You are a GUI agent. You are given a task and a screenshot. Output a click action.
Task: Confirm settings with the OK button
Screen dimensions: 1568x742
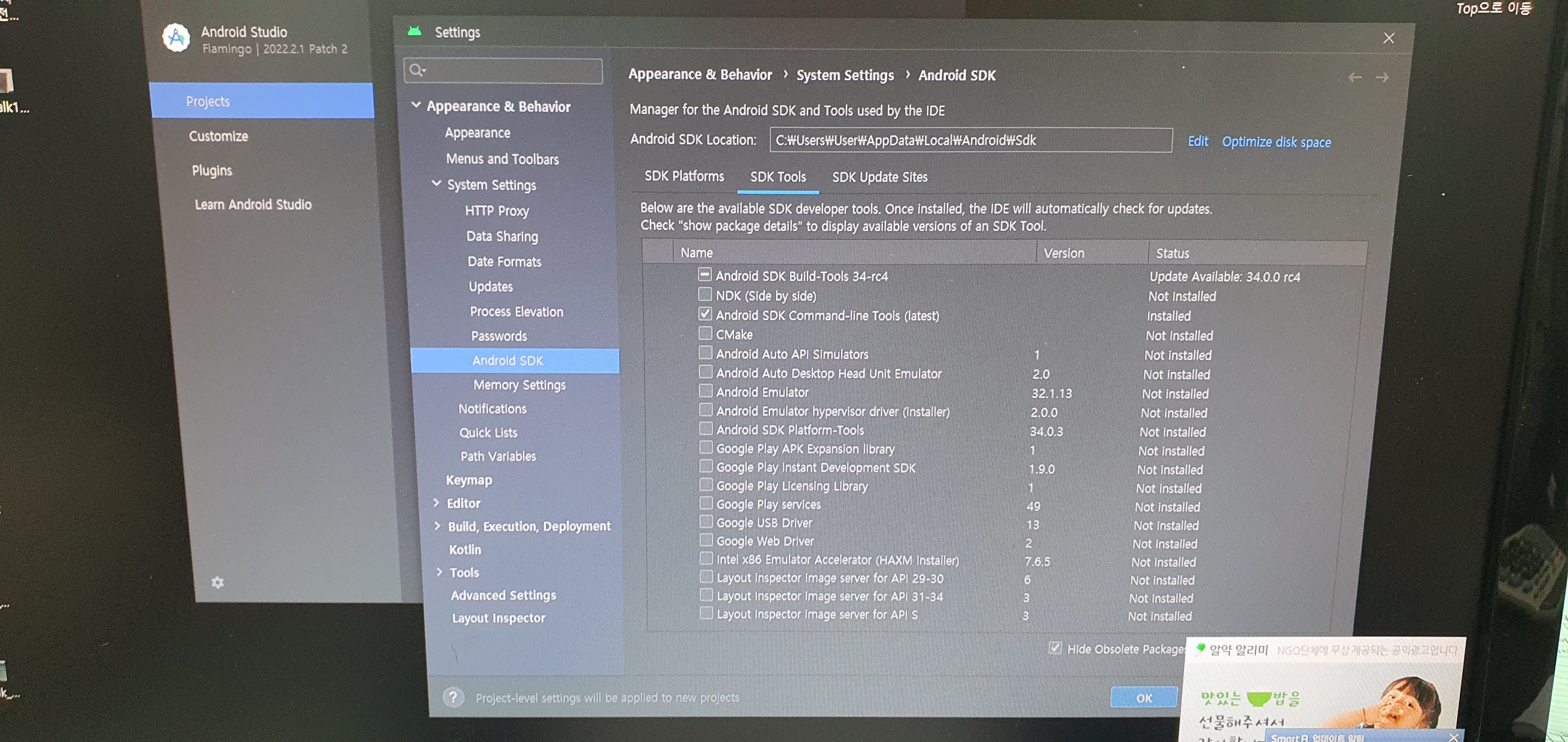pyautogui.click(x=1144, y=698)
